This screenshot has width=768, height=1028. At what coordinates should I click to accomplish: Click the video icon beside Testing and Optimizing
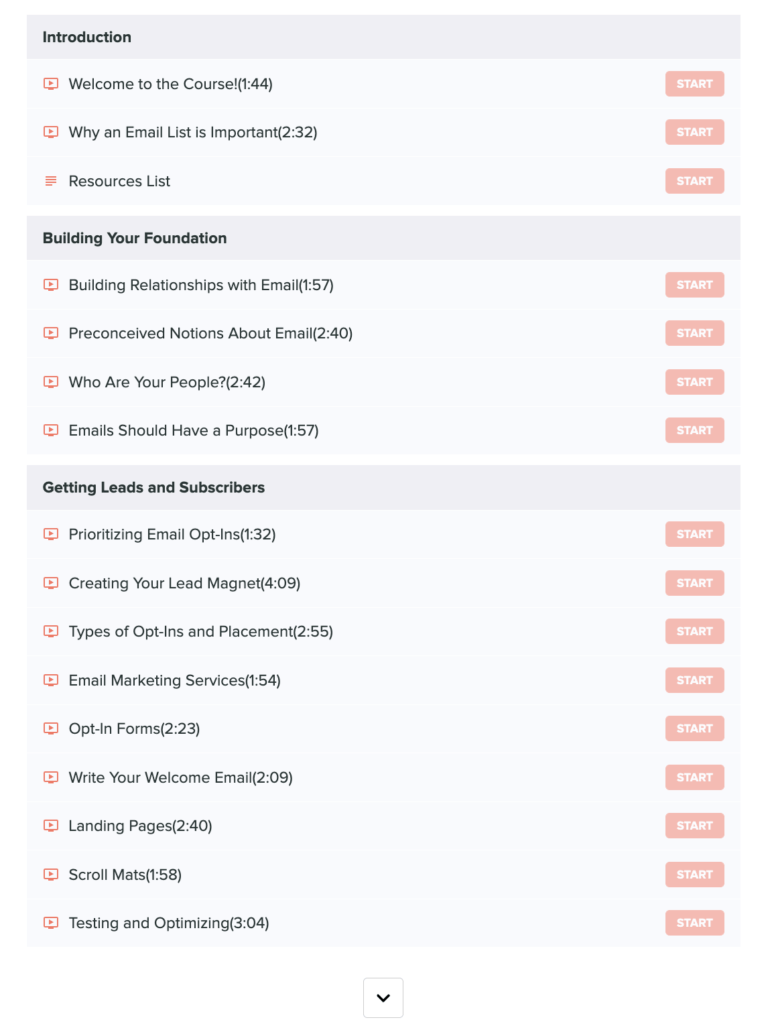click(x=51, y=923)
